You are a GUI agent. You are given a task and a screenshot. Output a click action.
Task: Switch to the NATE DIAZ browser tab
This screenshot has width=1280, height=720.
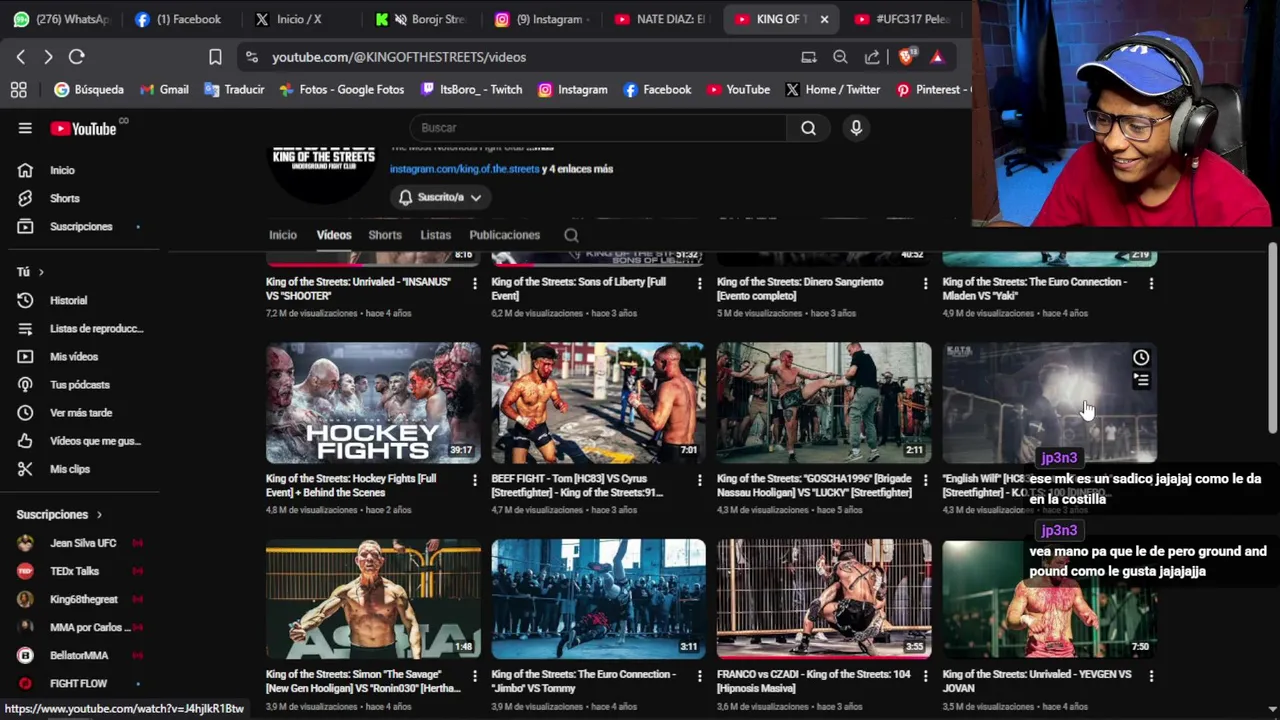coord(661,19)
